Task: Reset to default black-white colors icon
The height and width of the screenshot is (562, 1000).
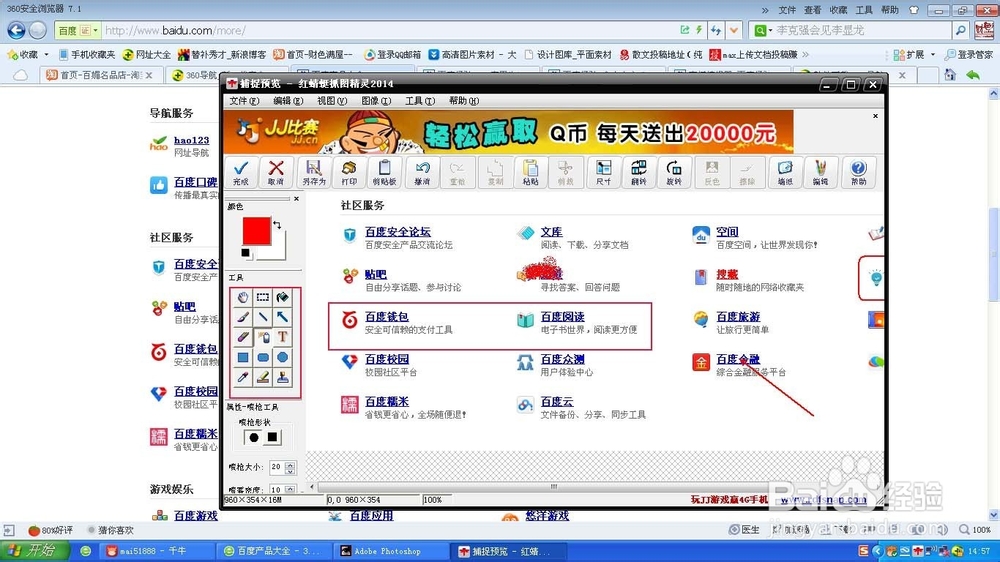Action: point(246,253)
